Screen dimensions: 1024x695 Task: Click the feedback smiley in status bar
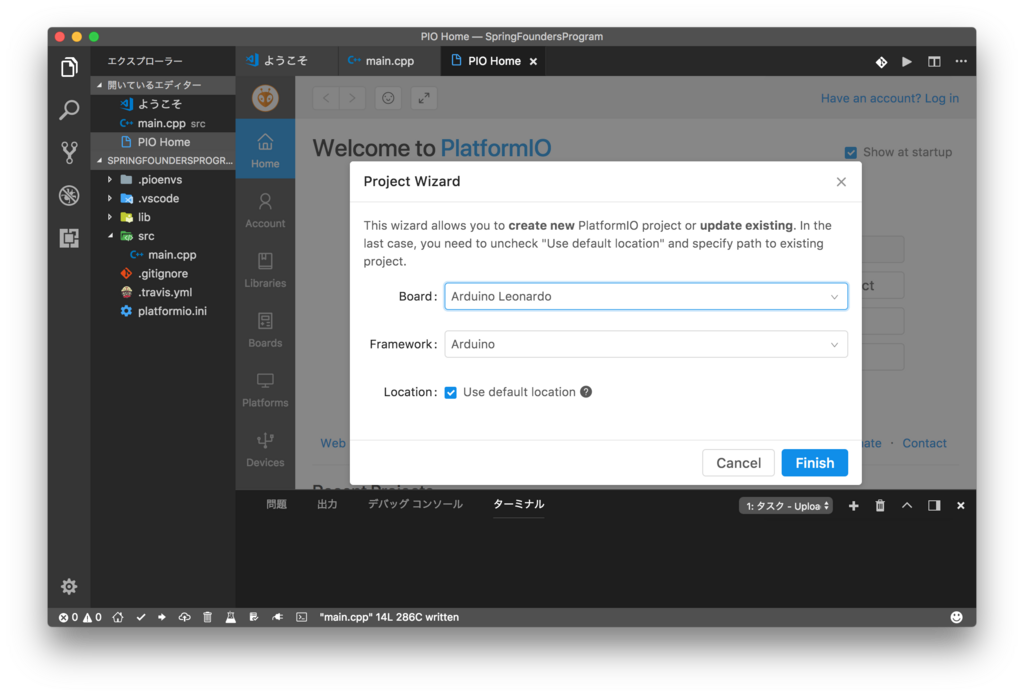[x=956, y=617]
